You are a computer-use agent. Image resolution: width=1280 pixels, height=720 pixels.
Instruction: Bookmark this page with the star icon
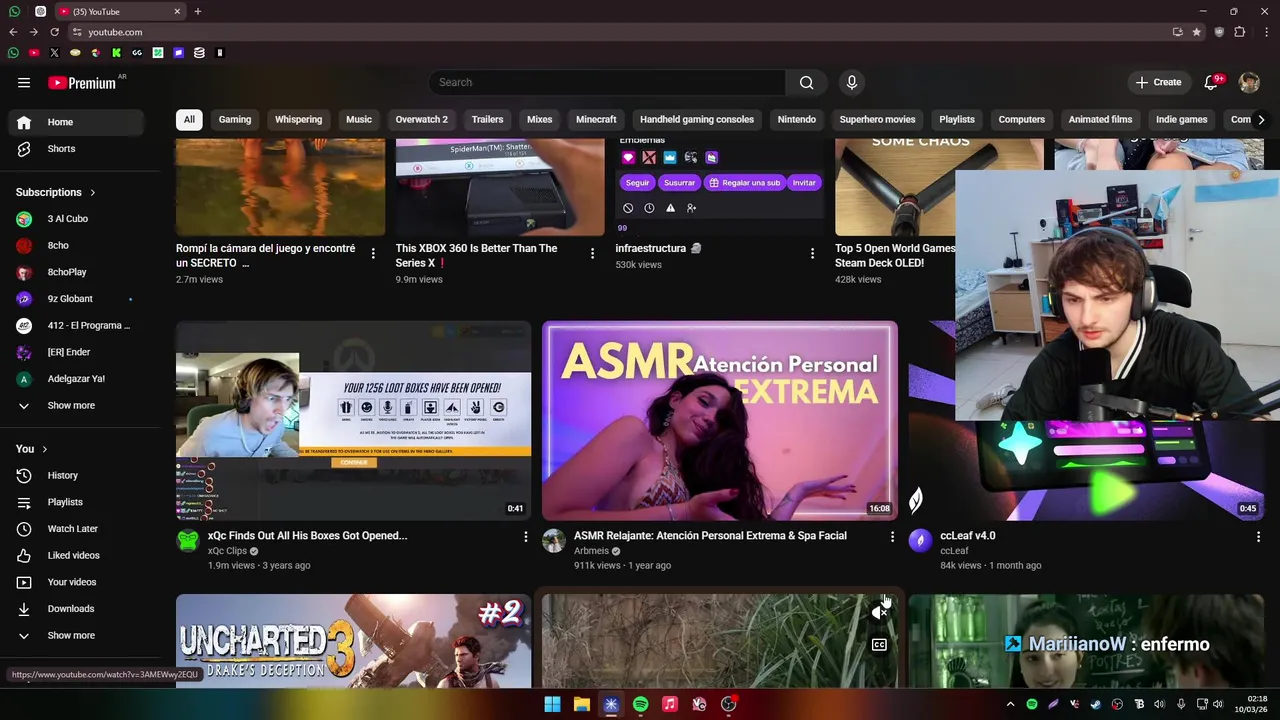(x=1196, y=32)
